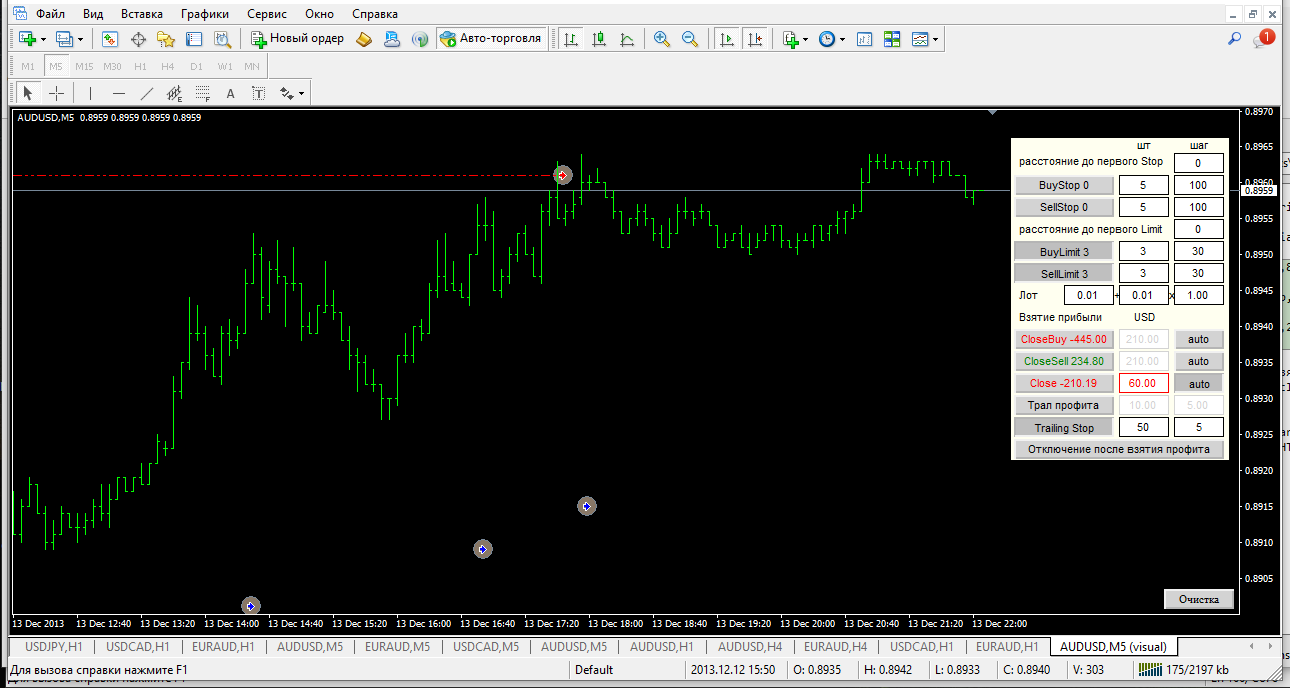This screenshot has width=1290, height=688.
Task: Select the Text Label tool
Action: (x=259, y=93)
